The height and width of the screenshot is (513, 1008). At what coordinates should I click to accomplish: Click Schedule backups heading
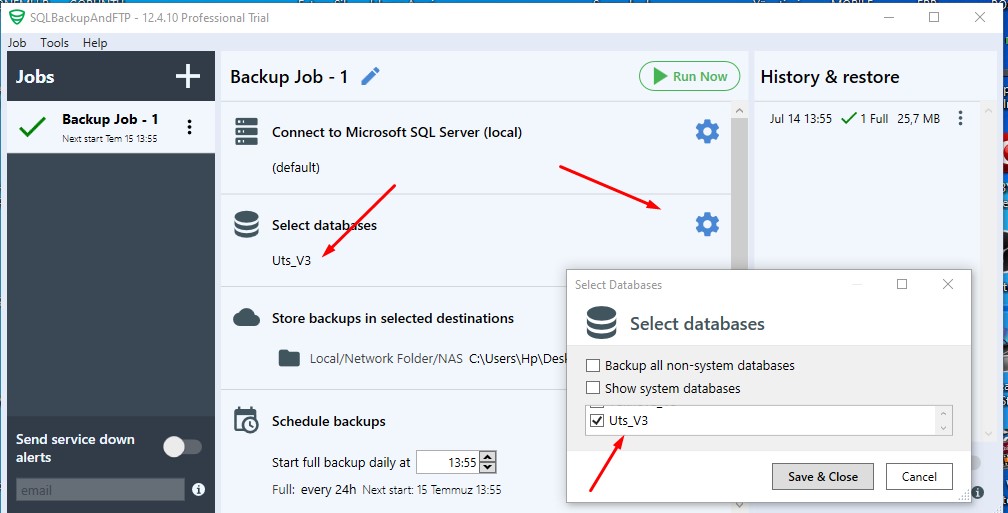click(328, 422)
